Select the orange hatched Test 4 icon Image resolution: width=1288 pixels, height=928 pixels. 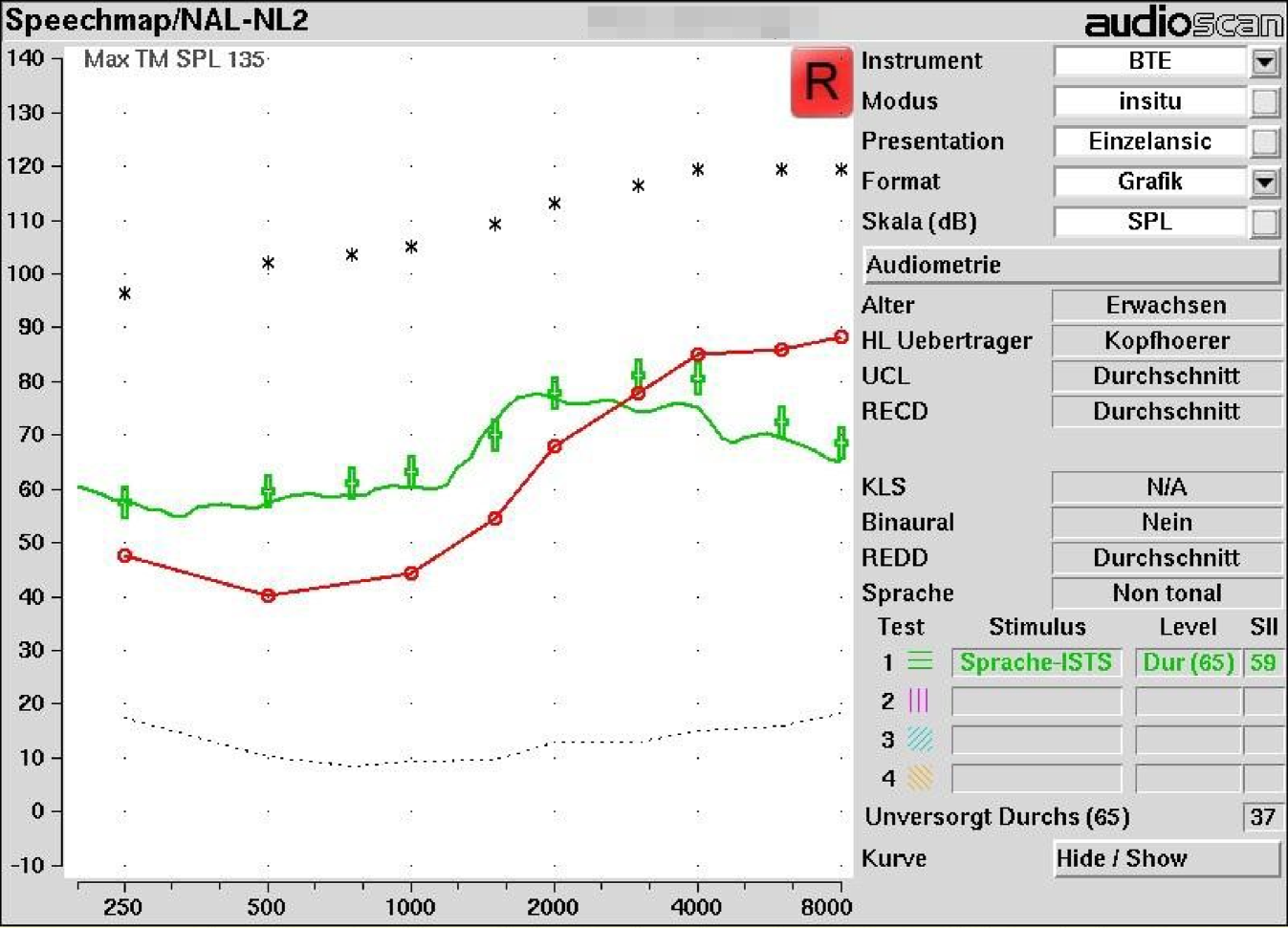tap(919, 777)
